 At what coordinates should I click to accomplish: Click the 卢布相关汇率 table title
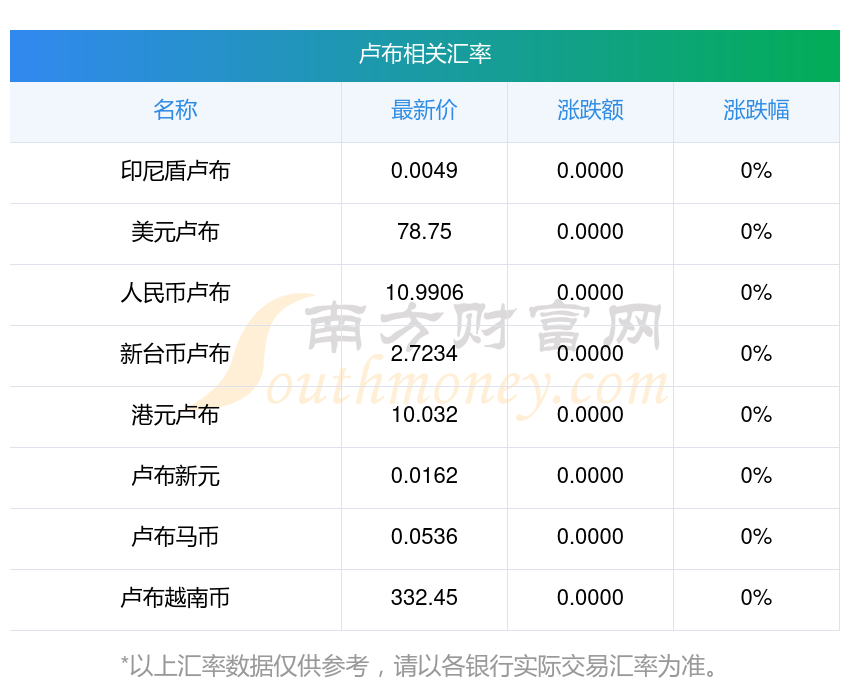click(x=424, y=54)
